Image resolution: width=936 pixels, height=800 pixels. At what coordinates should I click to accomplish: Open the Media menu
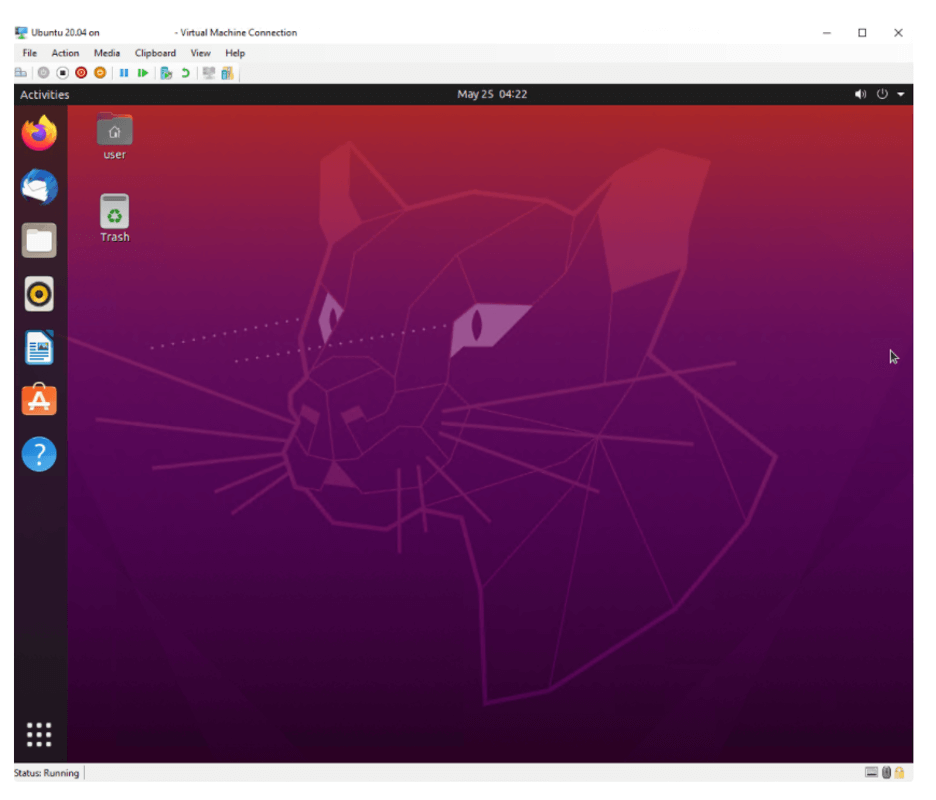pyautogui.click(x=106, y=52)
